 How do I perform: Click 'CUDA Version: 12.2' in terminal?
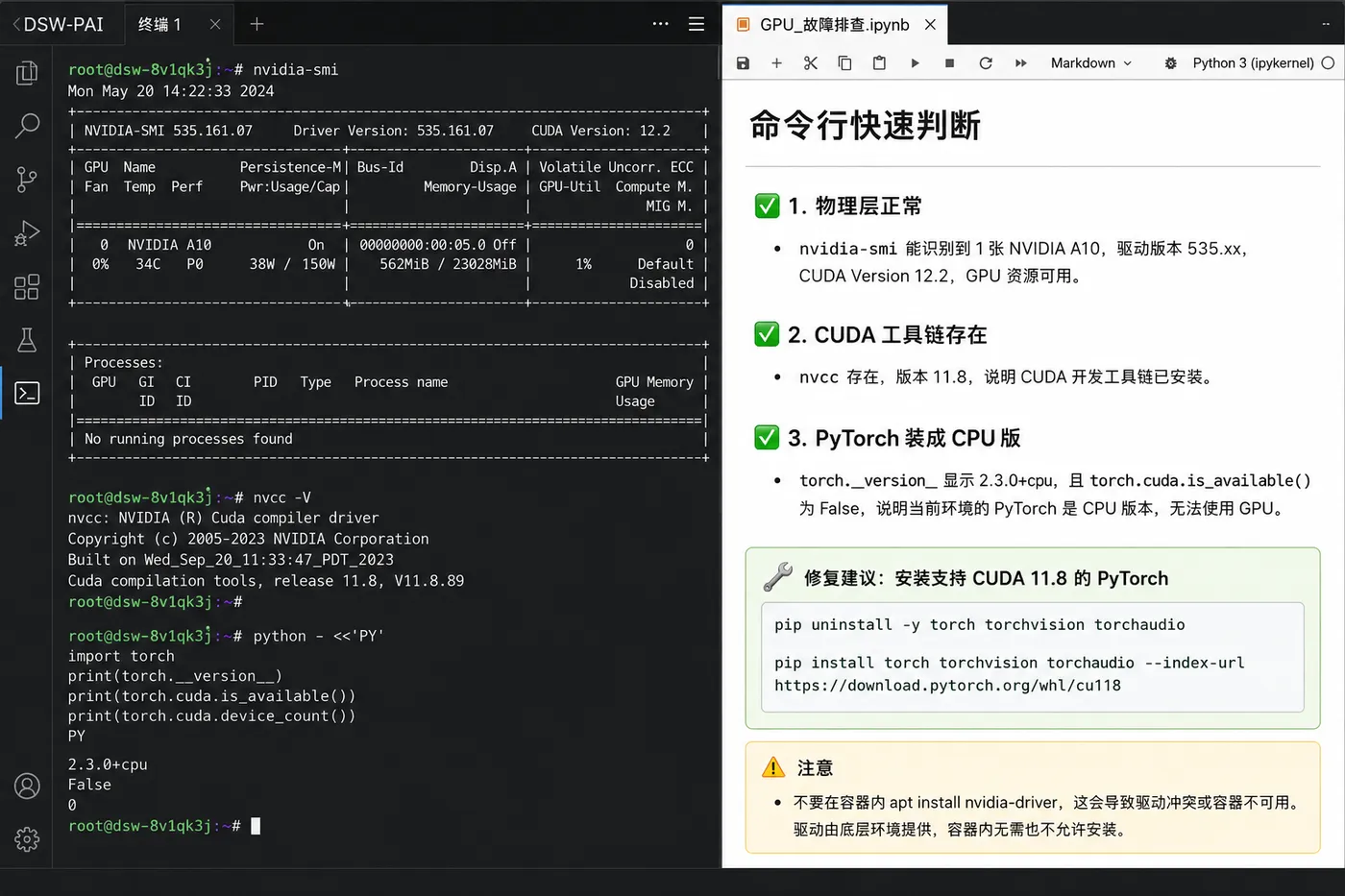pyautogui.click(x=601, y=131)
